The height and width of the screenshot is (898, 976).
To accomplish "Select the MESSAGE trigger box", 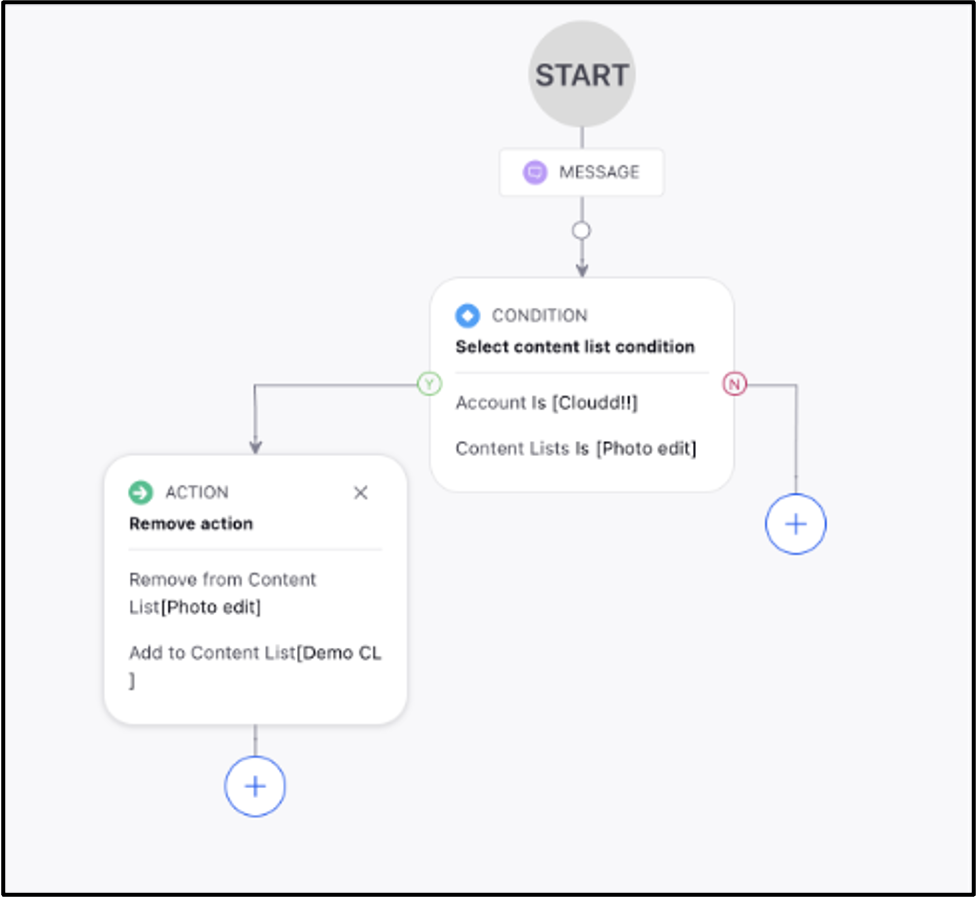I will point(581,172).
